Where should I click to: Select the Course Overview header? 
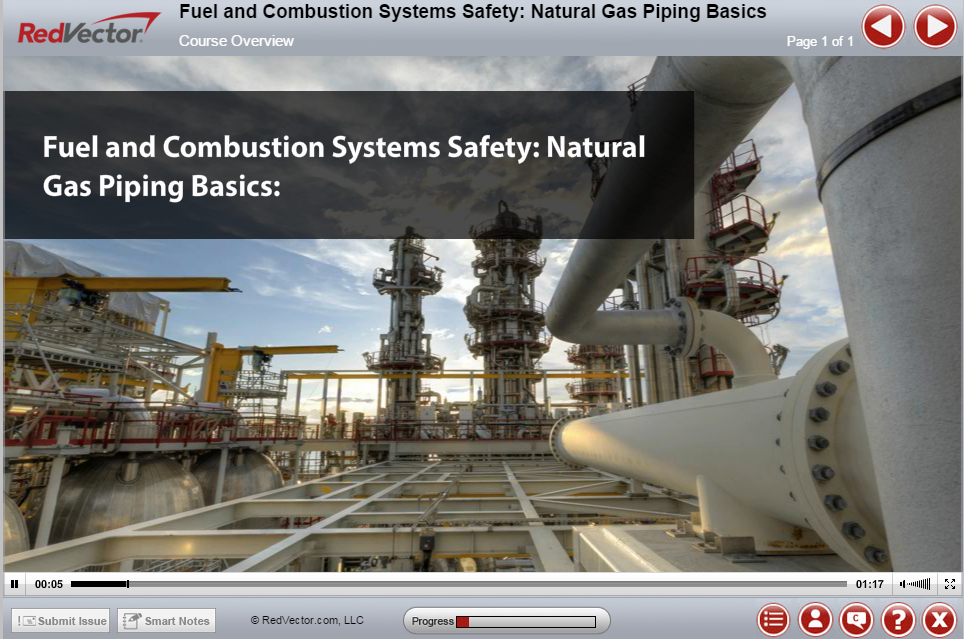[x=236, y=41]
